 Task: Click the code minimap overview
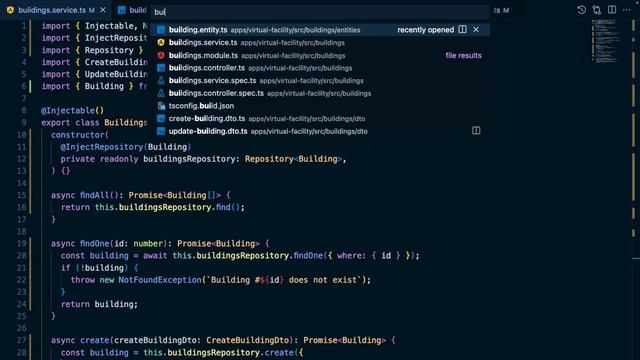[x=607, y=41]
